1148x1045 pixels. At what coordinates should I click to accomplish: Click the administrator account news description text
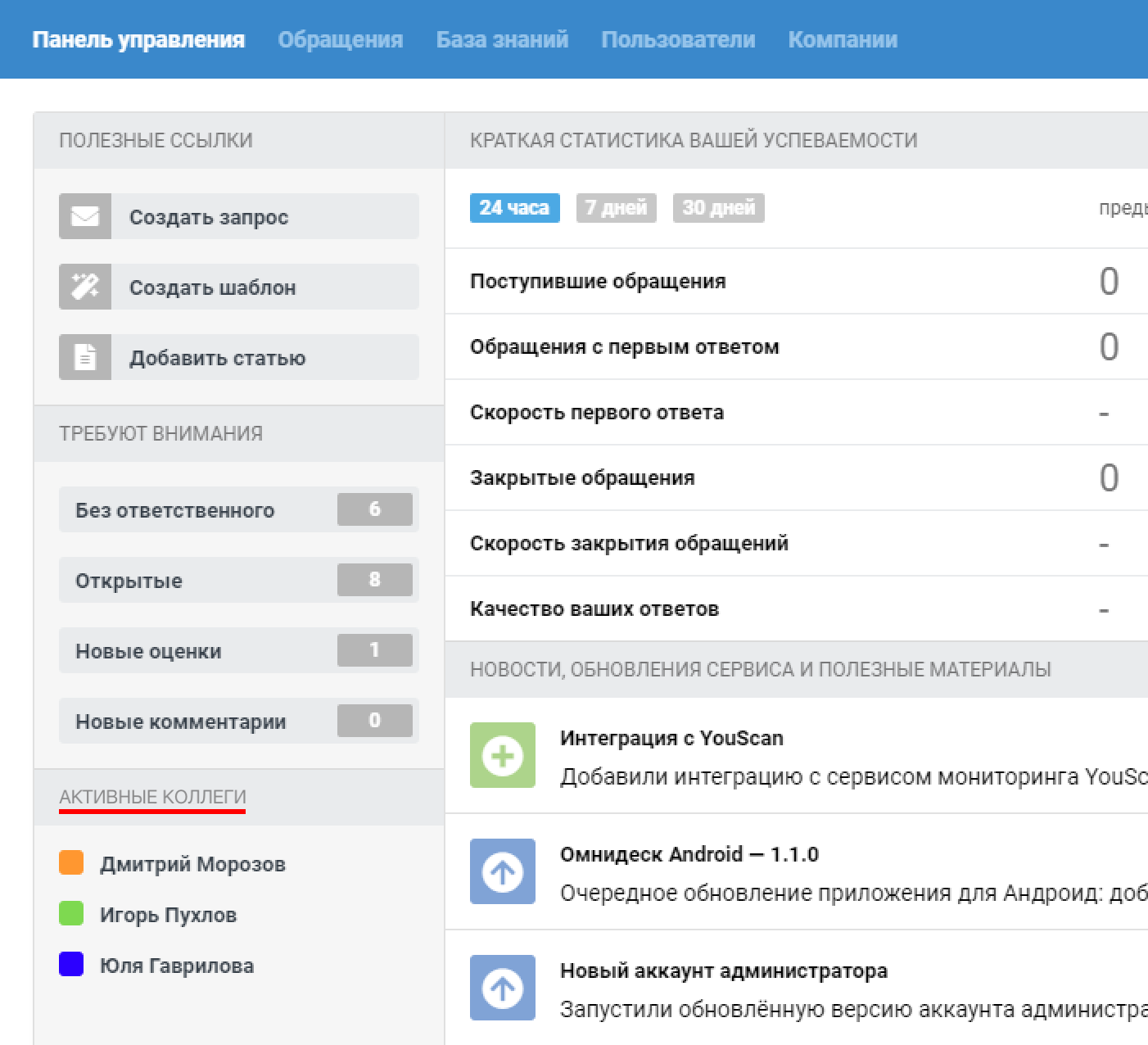[854, 1009]
